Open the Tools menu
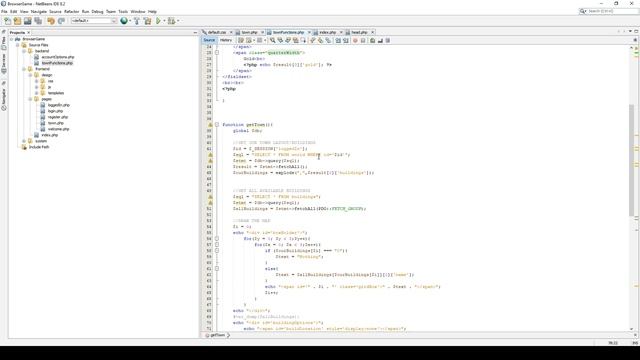This screenshot has width=640, height=360. coord(123,11)
